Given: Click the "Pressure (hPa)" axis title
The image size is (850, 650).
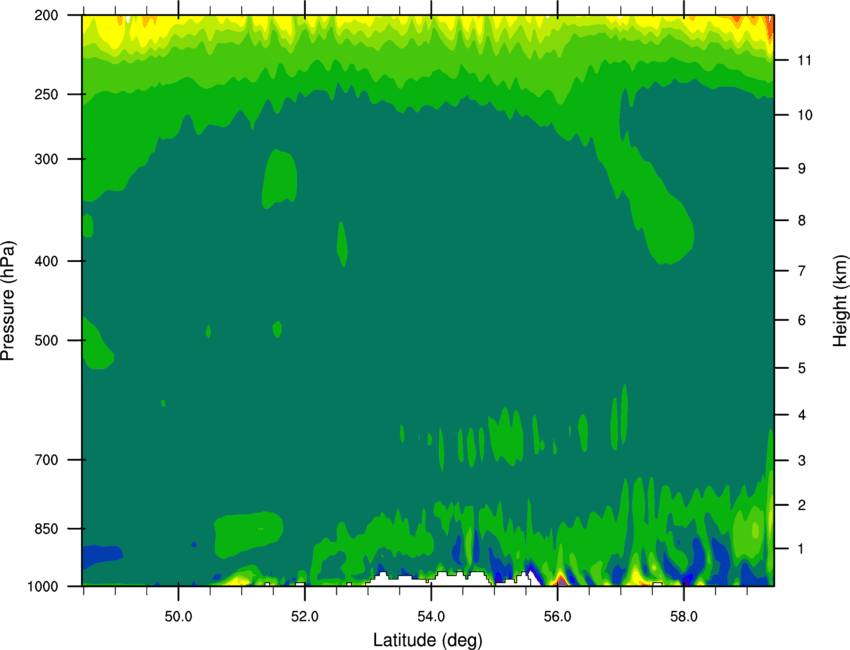Looking at the screenshot, I should coord(8,300).
